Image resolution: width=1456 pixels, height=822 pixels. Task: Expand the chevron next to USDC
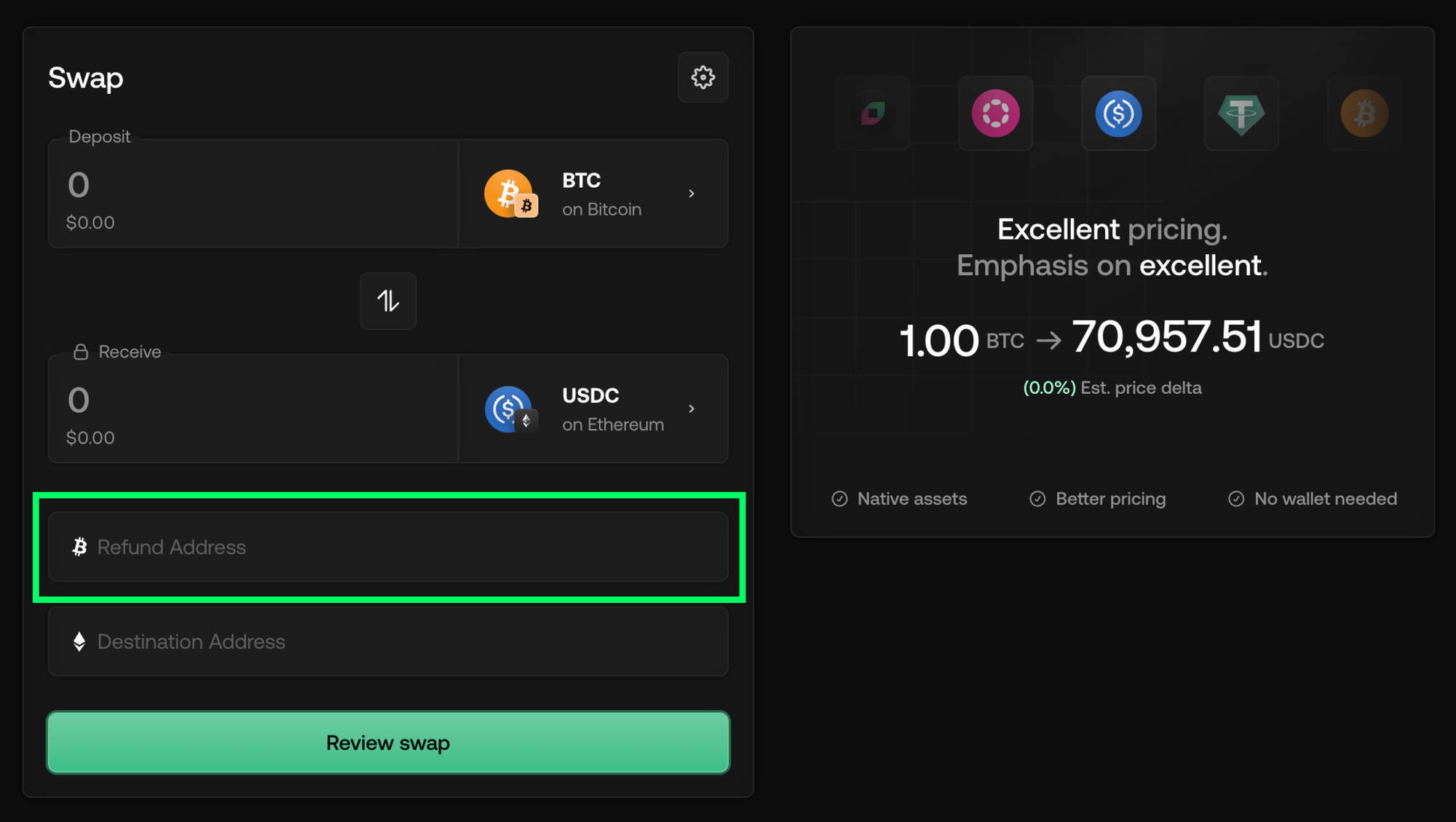click(x=692, y=409)
